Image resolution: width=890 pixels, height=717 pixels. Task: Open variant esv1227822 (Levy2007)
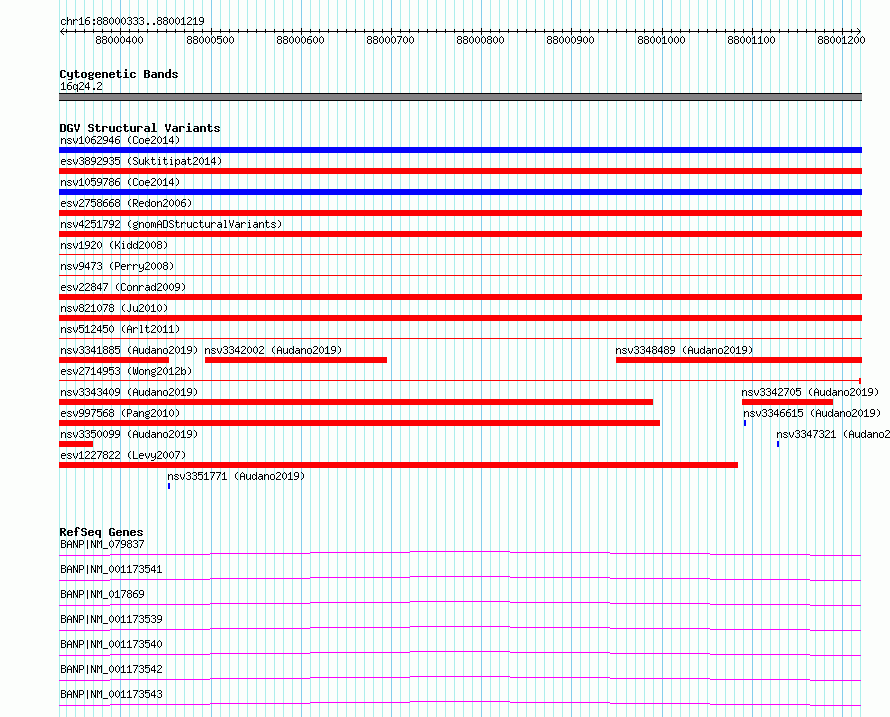[123, 455]
